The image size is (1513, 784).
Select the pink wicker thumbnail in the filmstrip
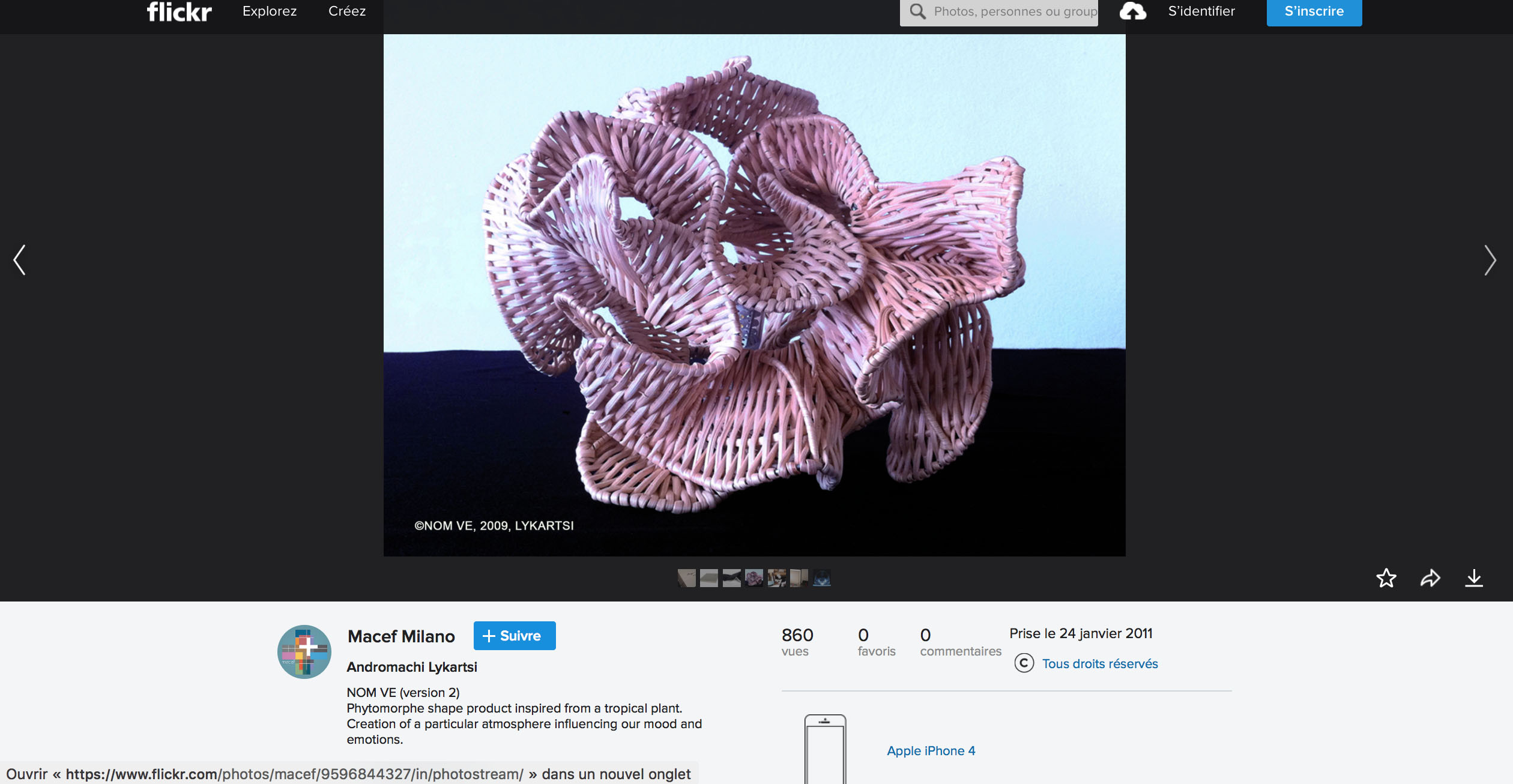click(x=754, y=578)
